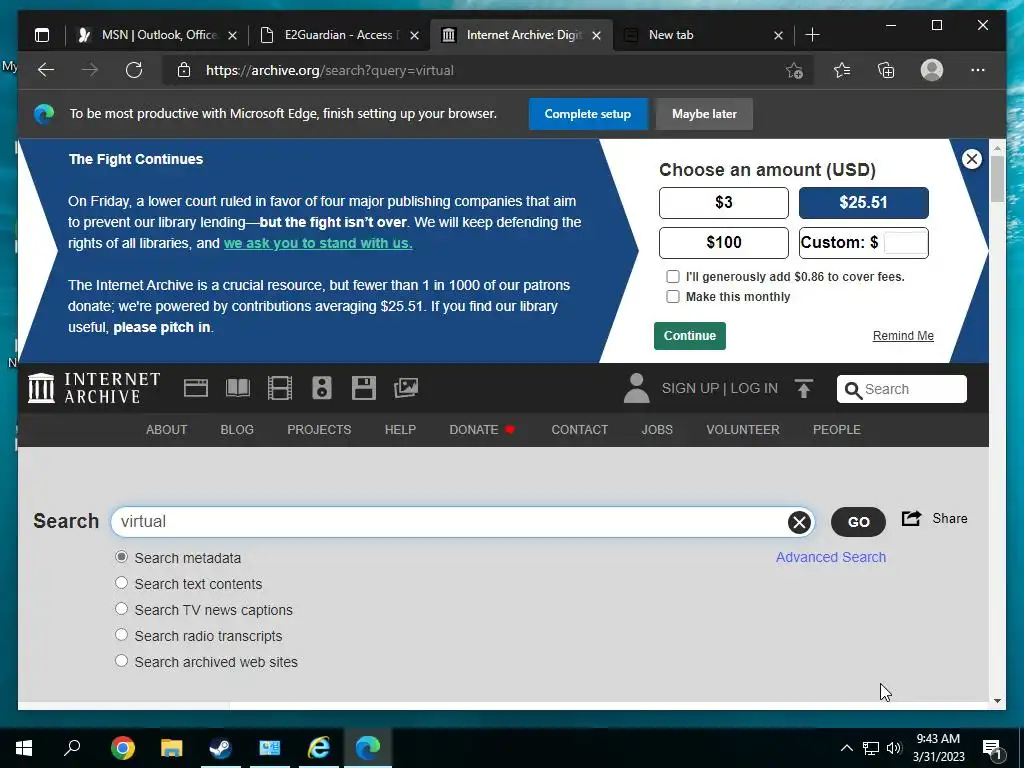Close the MSN Outlook tab

[x=232, y=35]
